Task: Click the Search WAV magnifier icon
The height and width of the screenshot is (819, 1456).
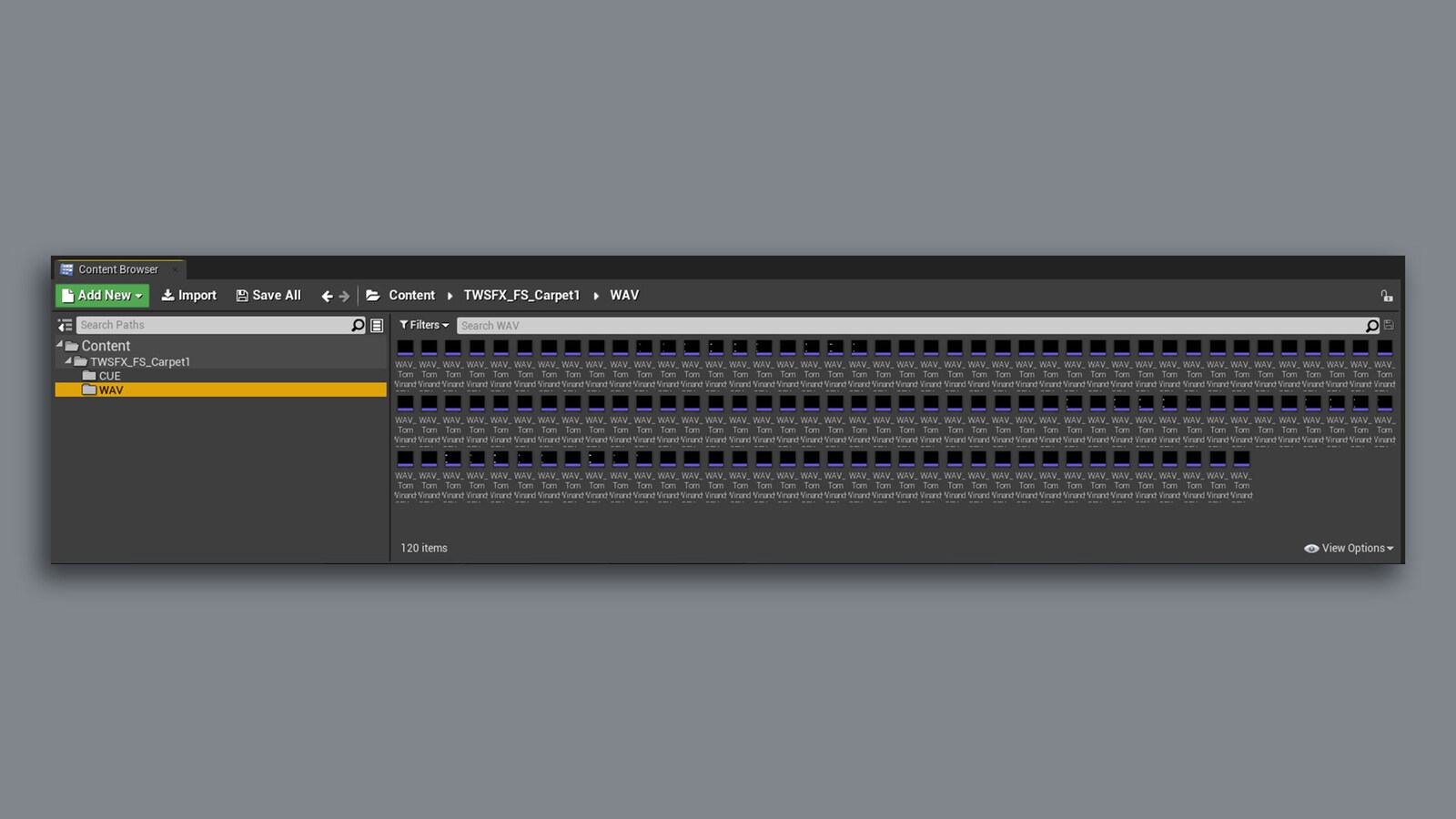Action: coord(1372,326)
